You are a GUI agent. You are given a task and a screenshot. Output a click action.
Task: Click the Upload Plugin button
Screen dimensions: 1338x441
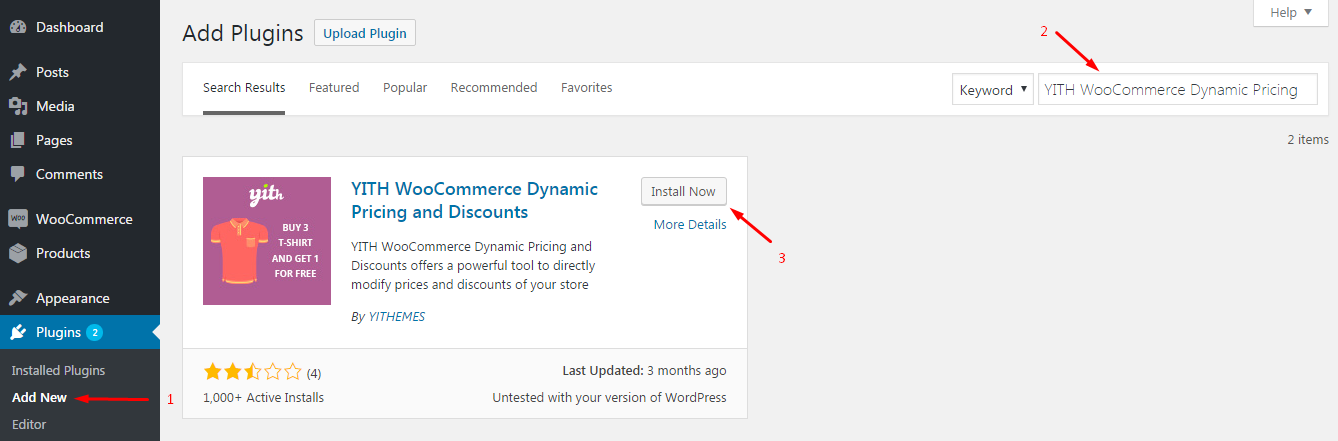click(365, 33)
